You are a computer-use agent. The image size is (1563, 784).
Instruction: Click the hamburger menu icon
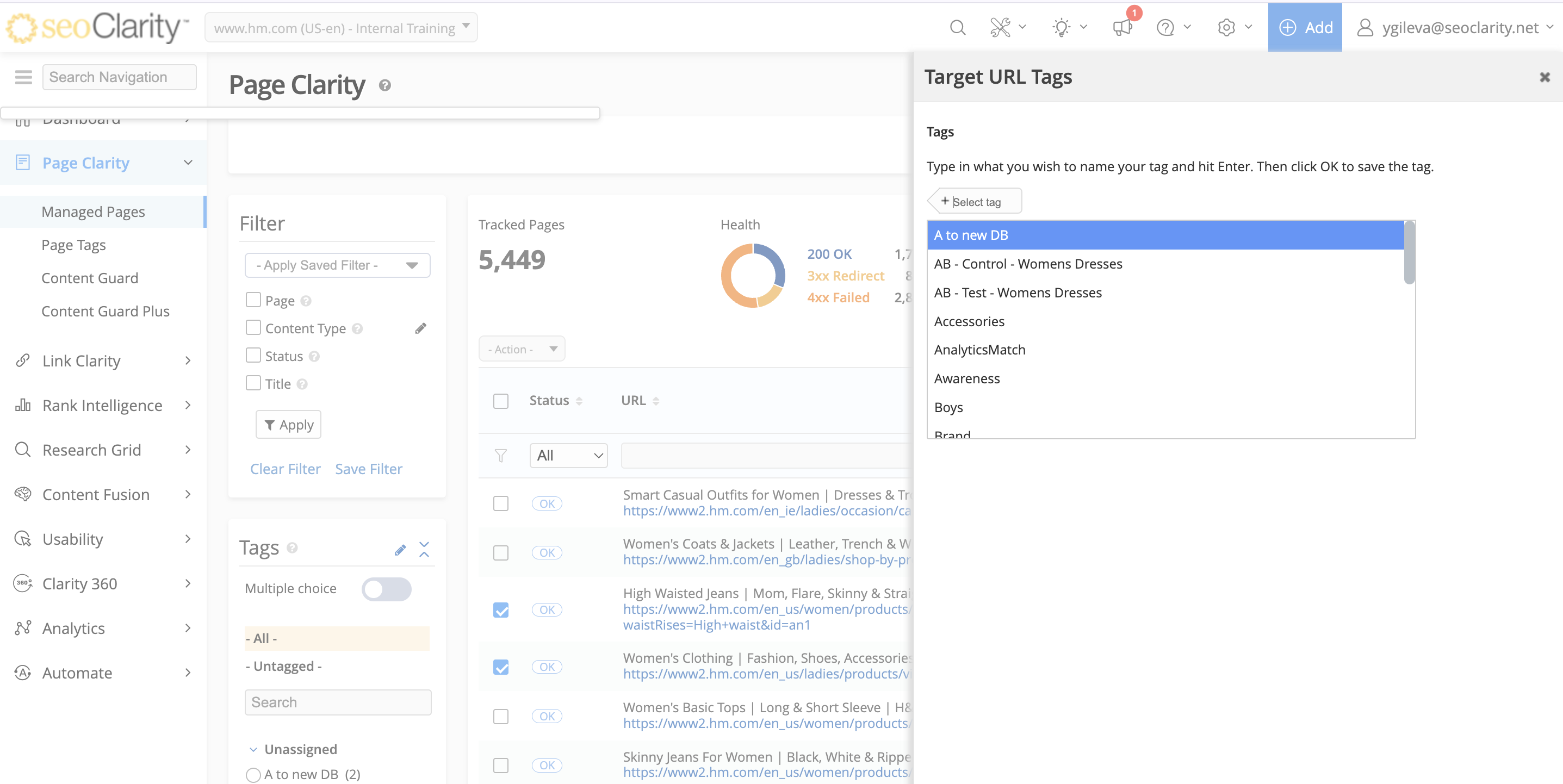(23, 77)
